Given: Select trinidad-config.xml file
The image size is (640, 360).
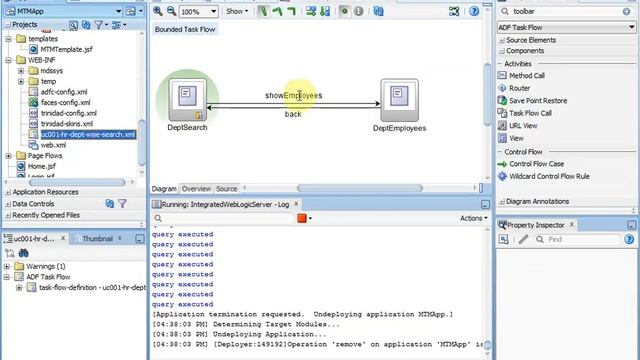Looking at the screenshot, I should point(69,113).
